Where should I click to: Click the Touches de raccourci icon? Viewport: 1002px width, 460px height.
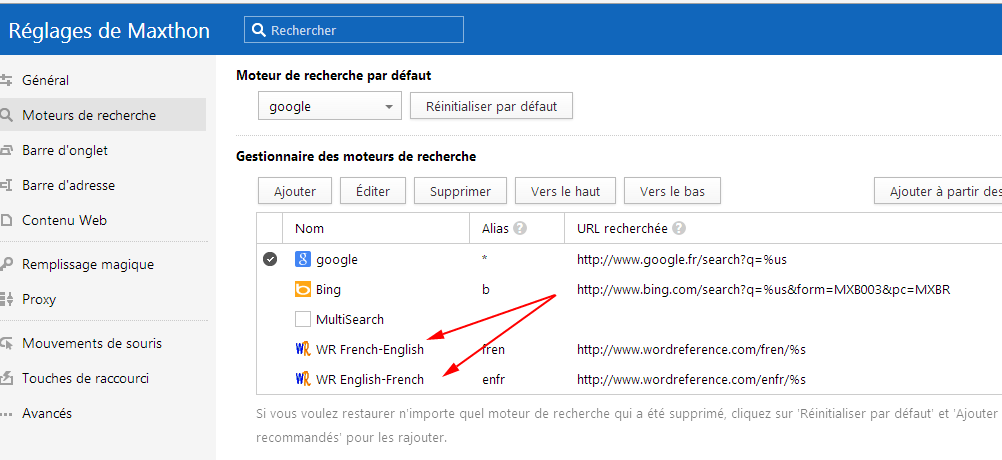coord(6,378)
